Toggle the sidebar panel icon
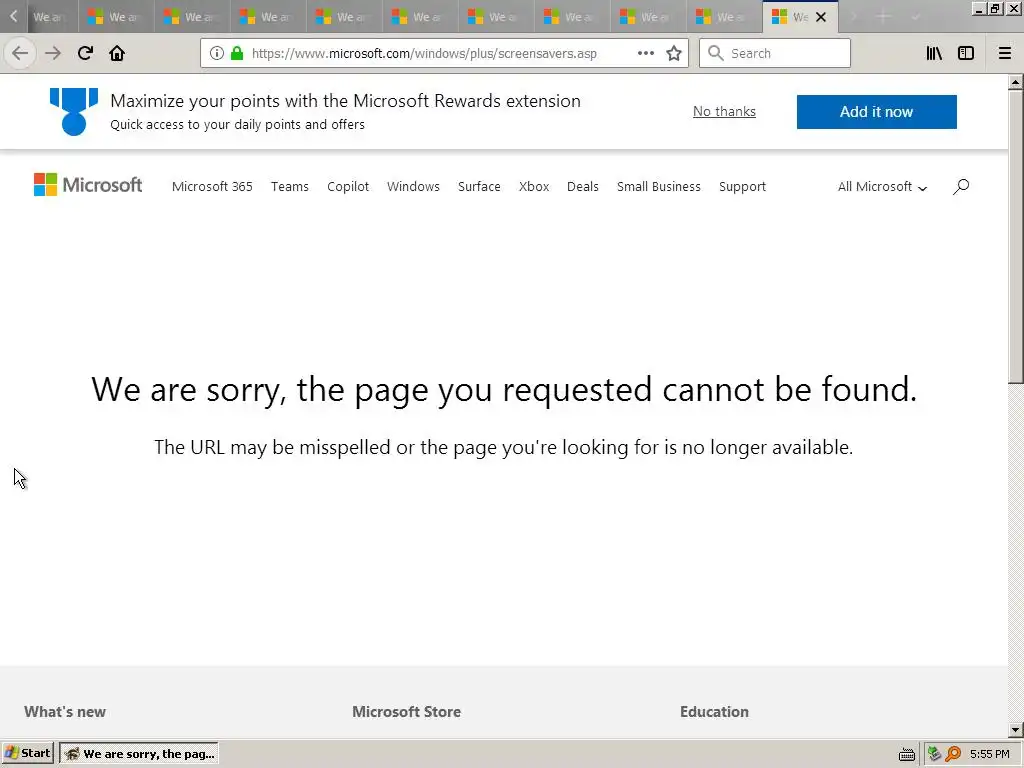 [x=966, y=53]
